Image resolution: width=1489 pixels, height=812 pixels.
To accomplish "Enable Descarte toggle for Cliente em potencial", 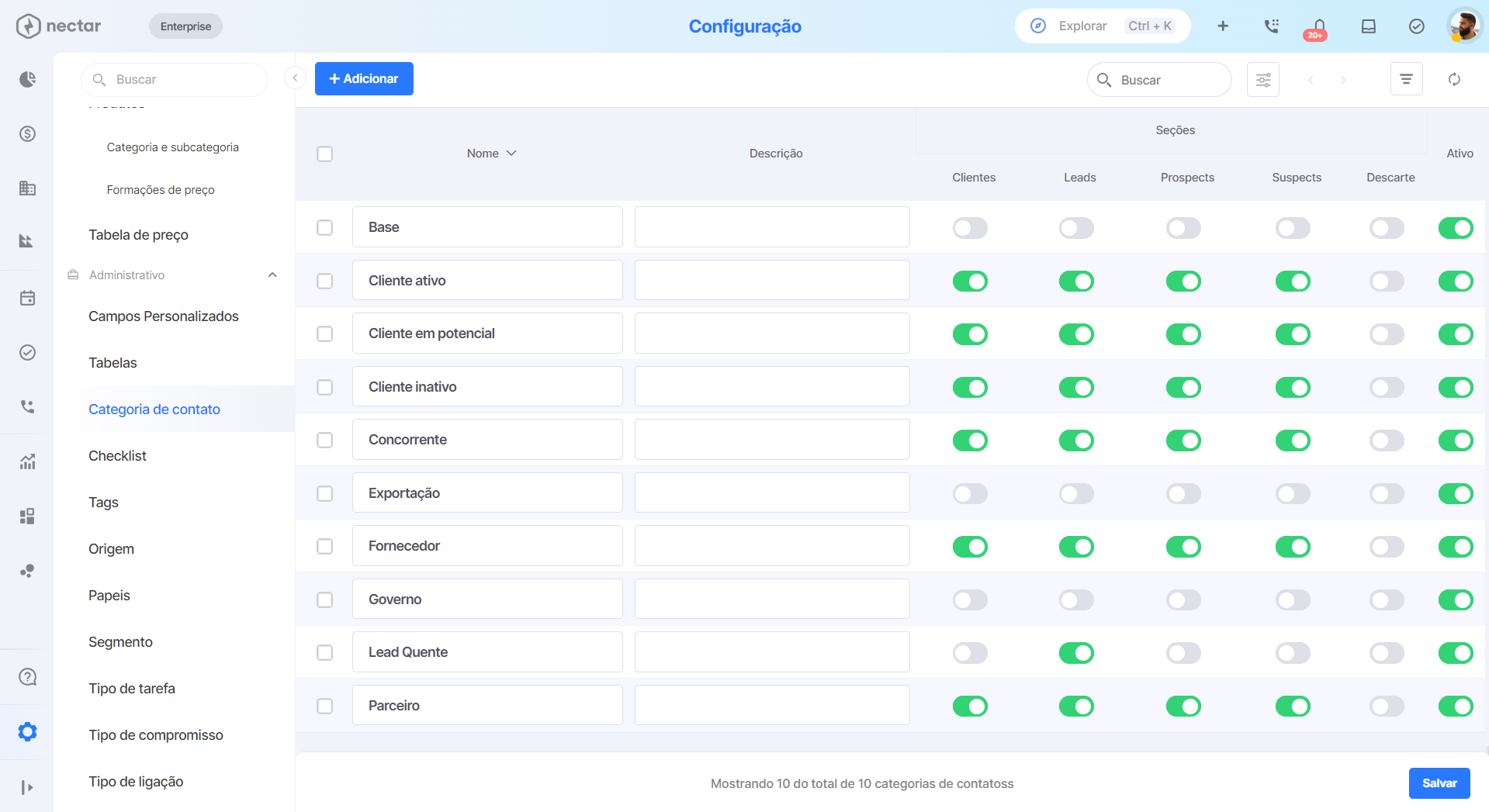I will click(x=1387, y=334).
